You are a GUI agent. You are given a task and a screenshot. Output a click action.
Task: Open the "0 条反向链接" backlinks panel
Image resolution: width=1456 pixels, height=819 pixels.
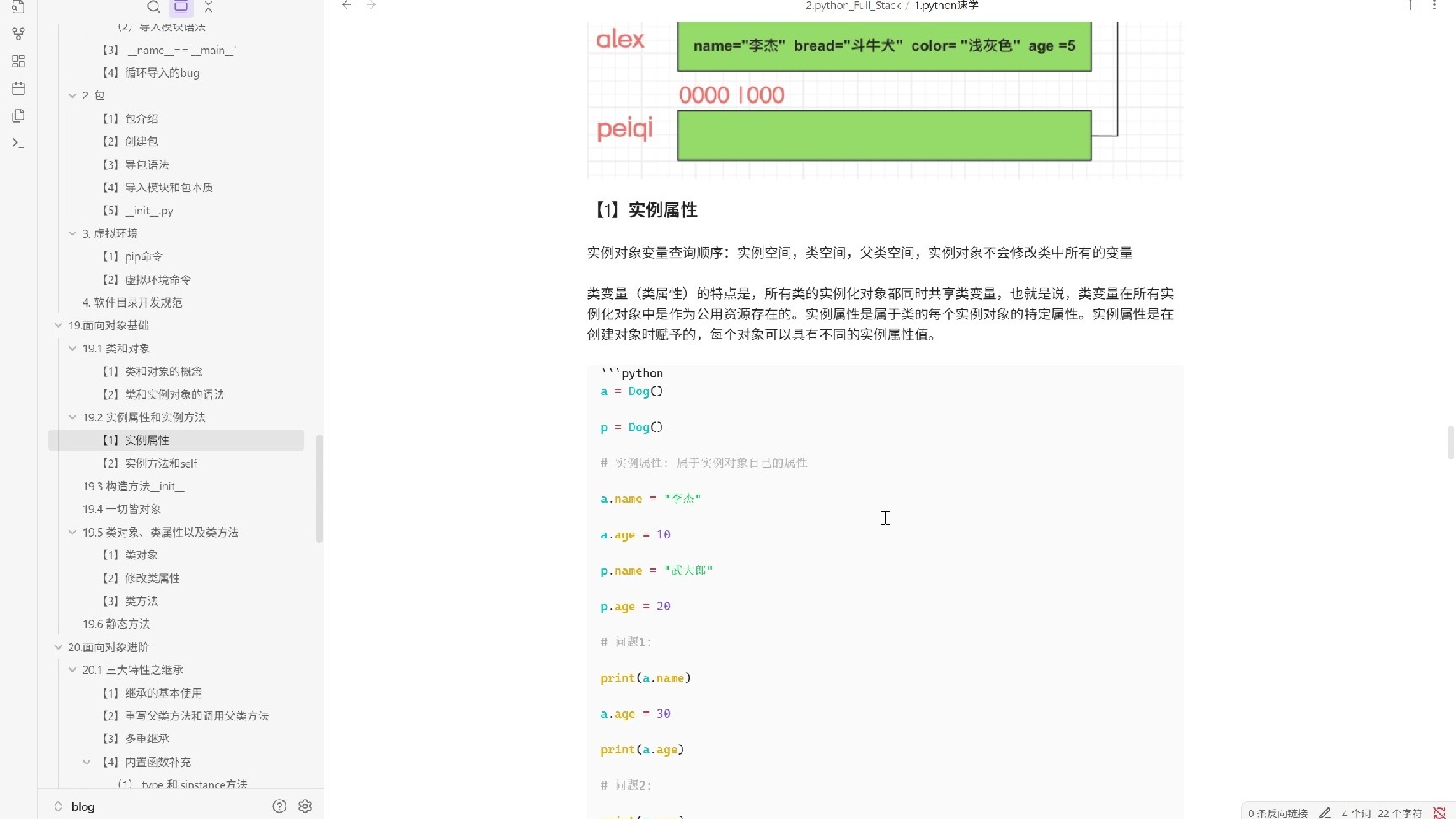click(1277, 812)
